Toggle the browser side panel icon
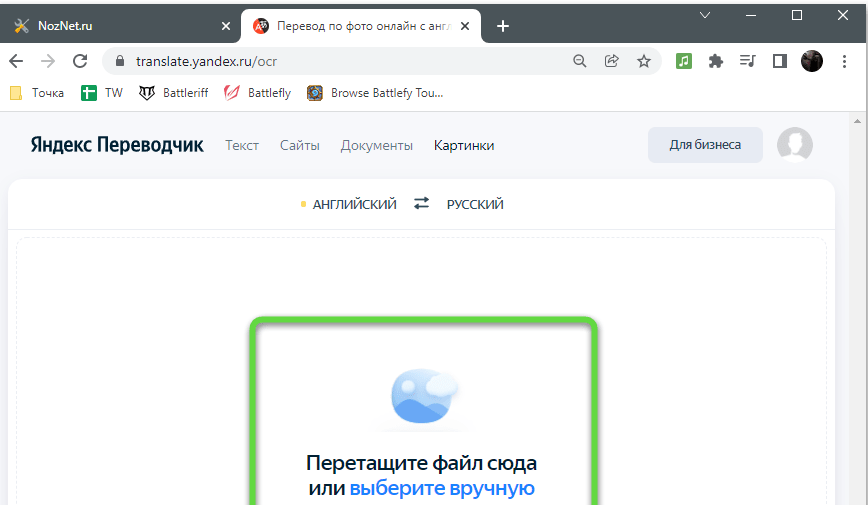Screen dimensions: 868x505 pyautogui.click(x=780, y=61)
